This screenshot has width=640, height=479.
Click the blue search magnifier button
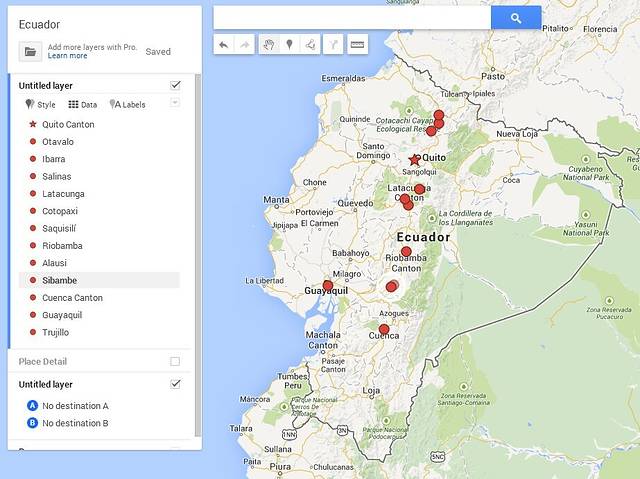(516, 18)
